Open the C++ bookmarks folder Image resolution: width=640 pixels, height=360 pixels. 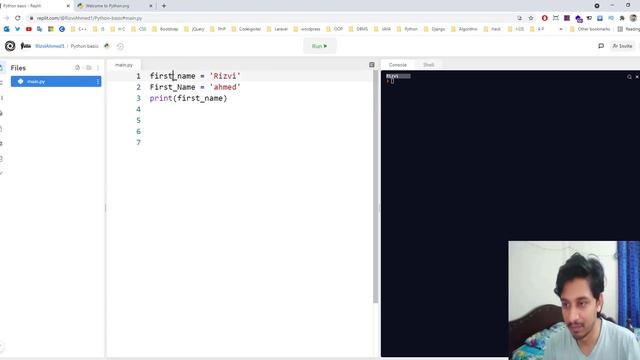point(79,29)
